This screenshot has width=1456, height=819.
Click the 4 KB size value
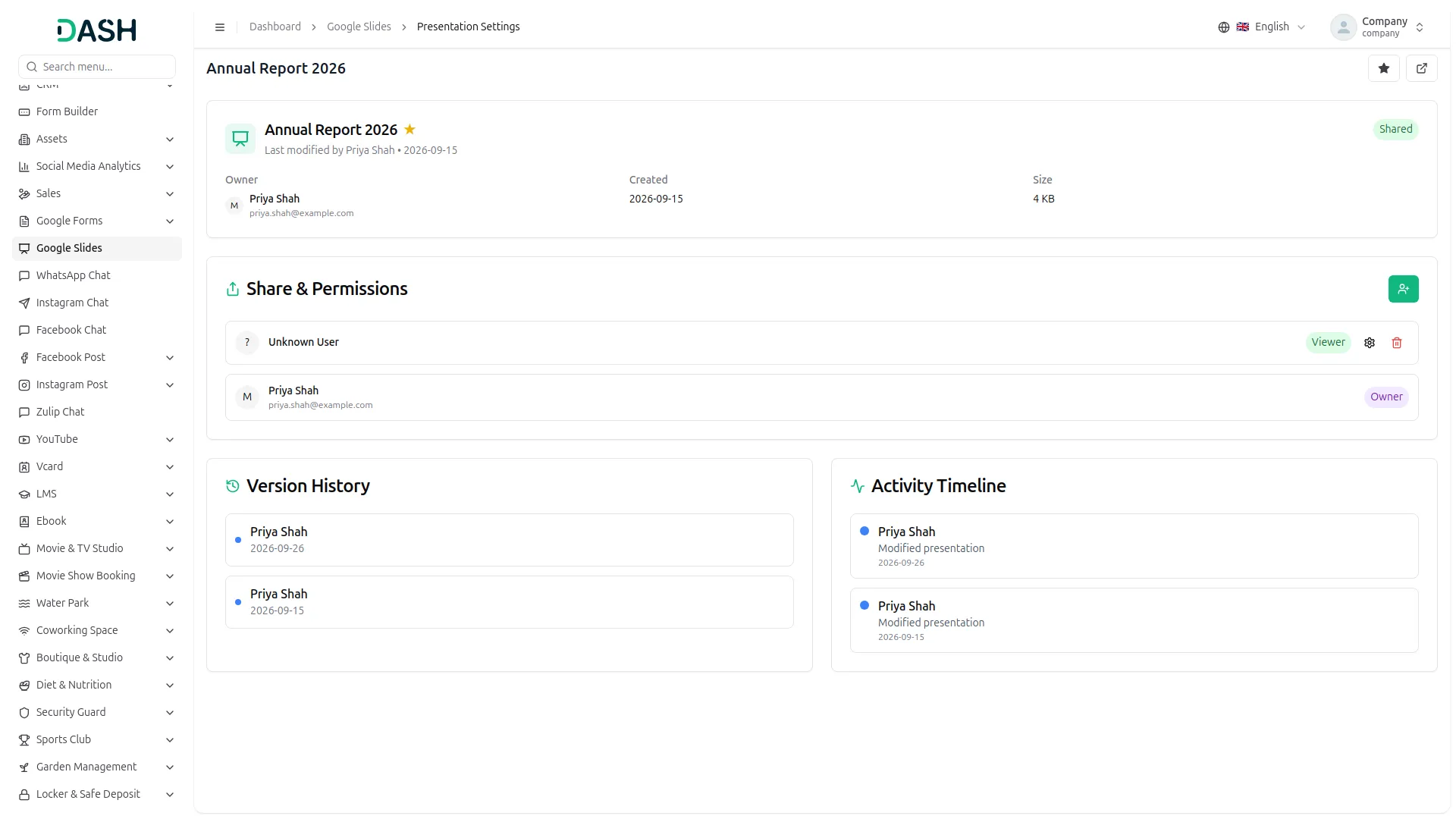[1043, 199]
